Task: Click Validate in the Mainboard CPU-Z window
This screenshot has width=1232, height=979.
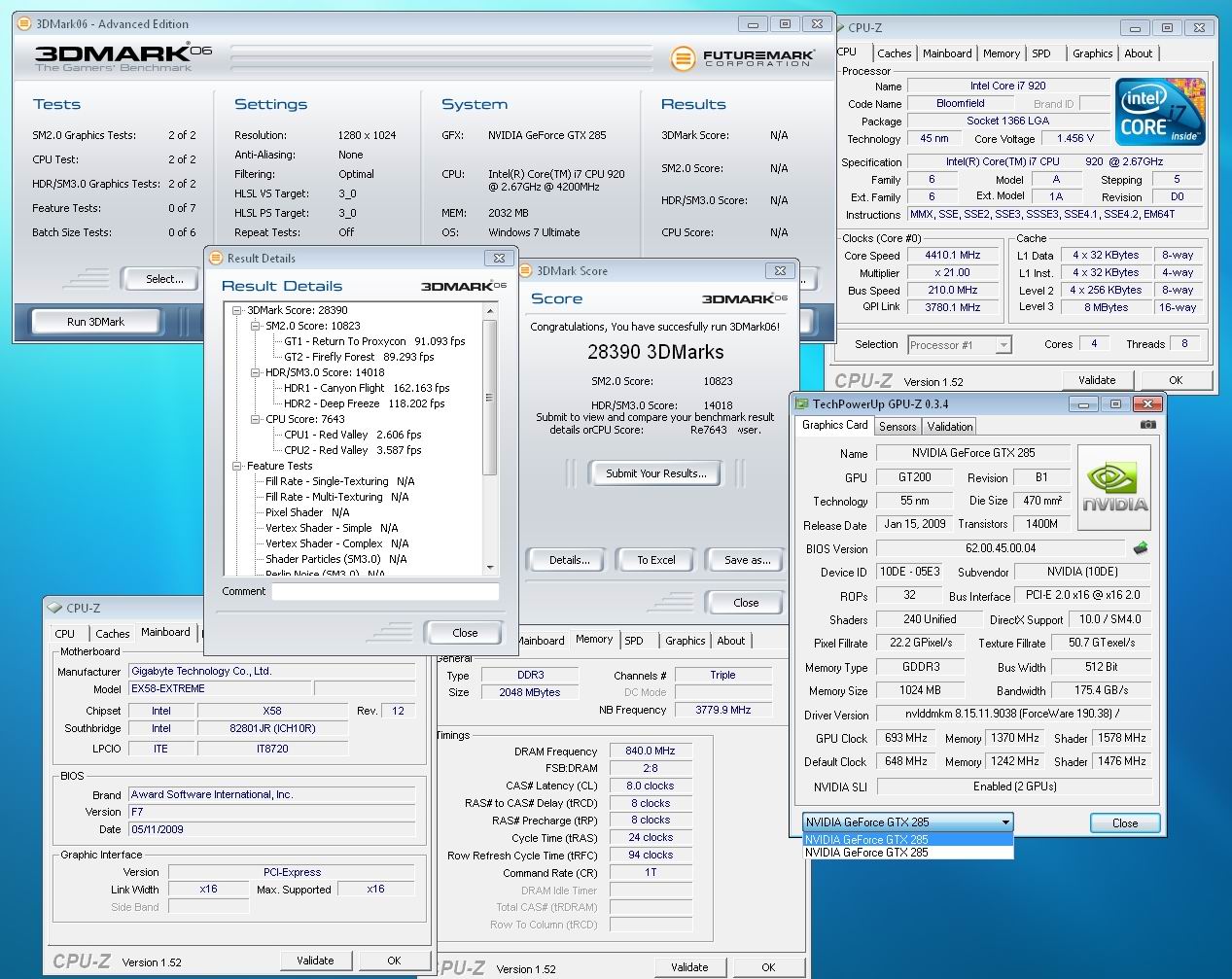Action: pyautogui.click(x=315, y=961)
